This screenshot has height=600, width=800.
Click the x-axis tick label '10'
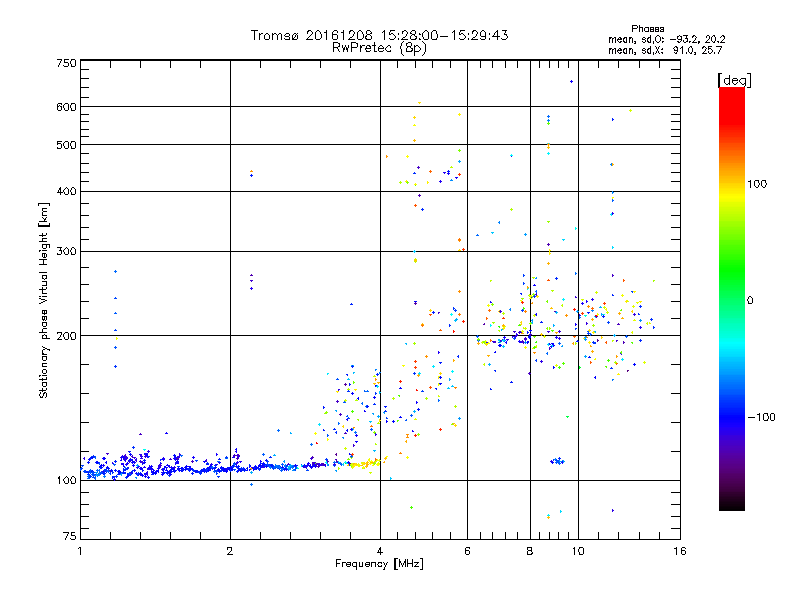578,551
